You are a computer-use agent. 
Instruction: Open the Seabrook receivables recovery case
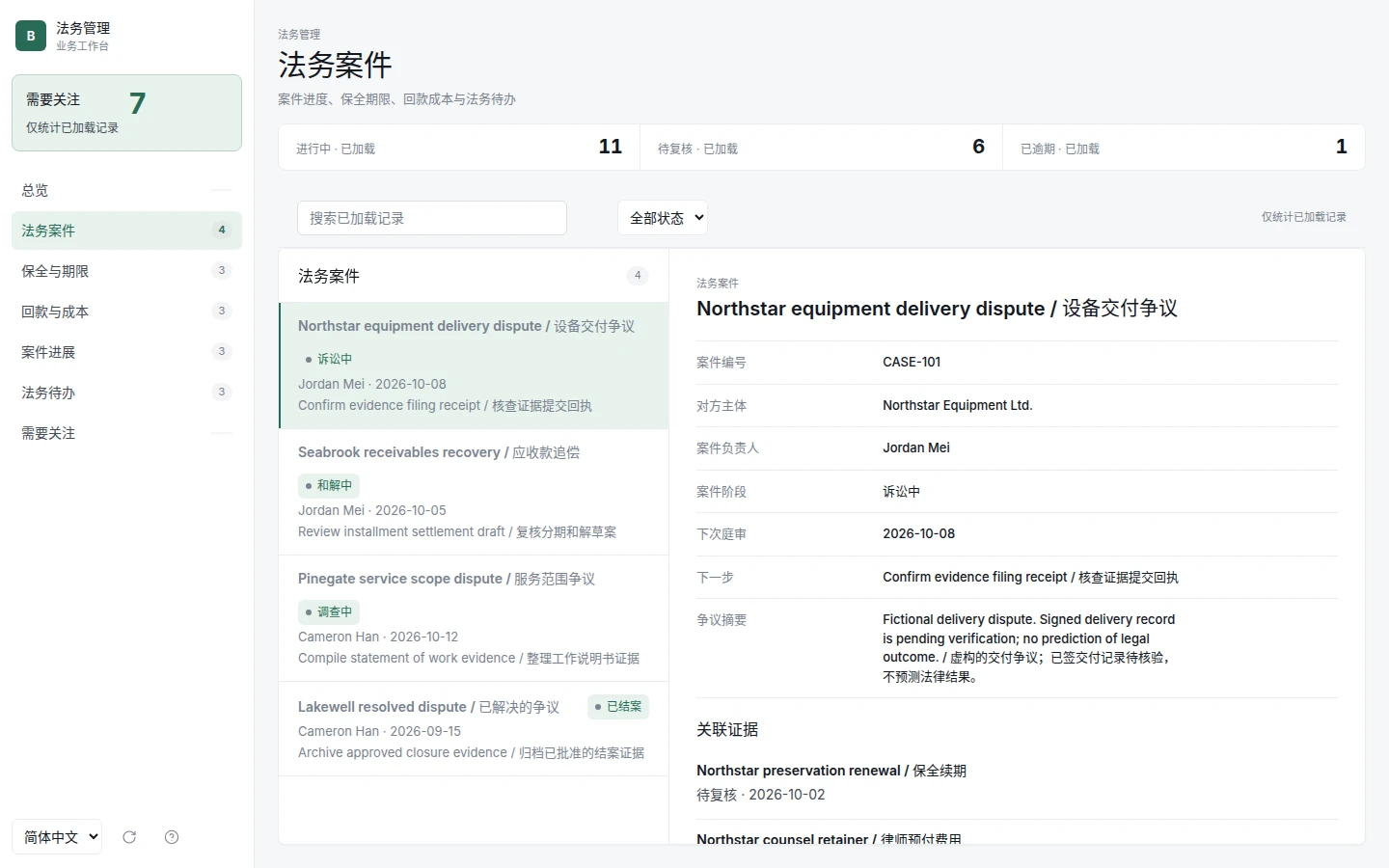coord(474,492)
